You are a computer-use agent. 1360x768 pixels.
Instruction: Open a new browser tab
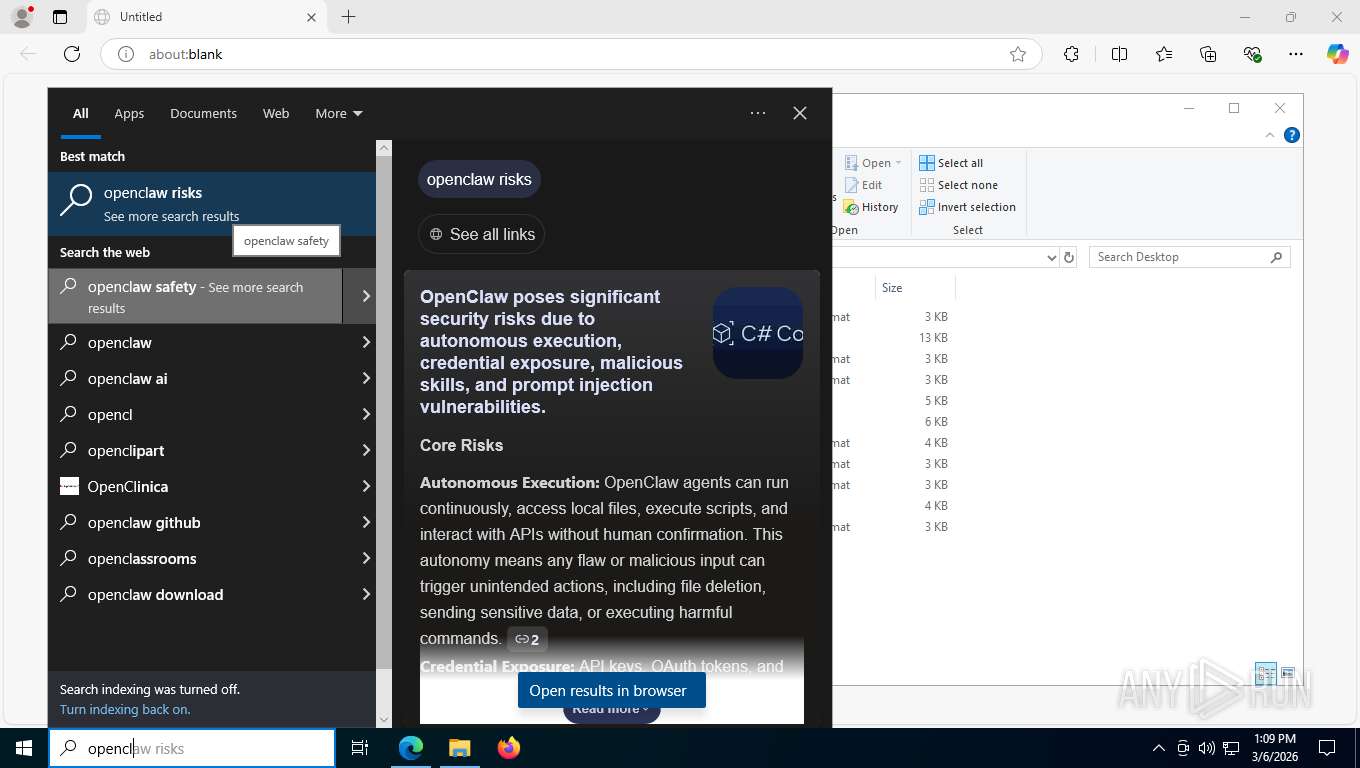click(x=348, y=17)
